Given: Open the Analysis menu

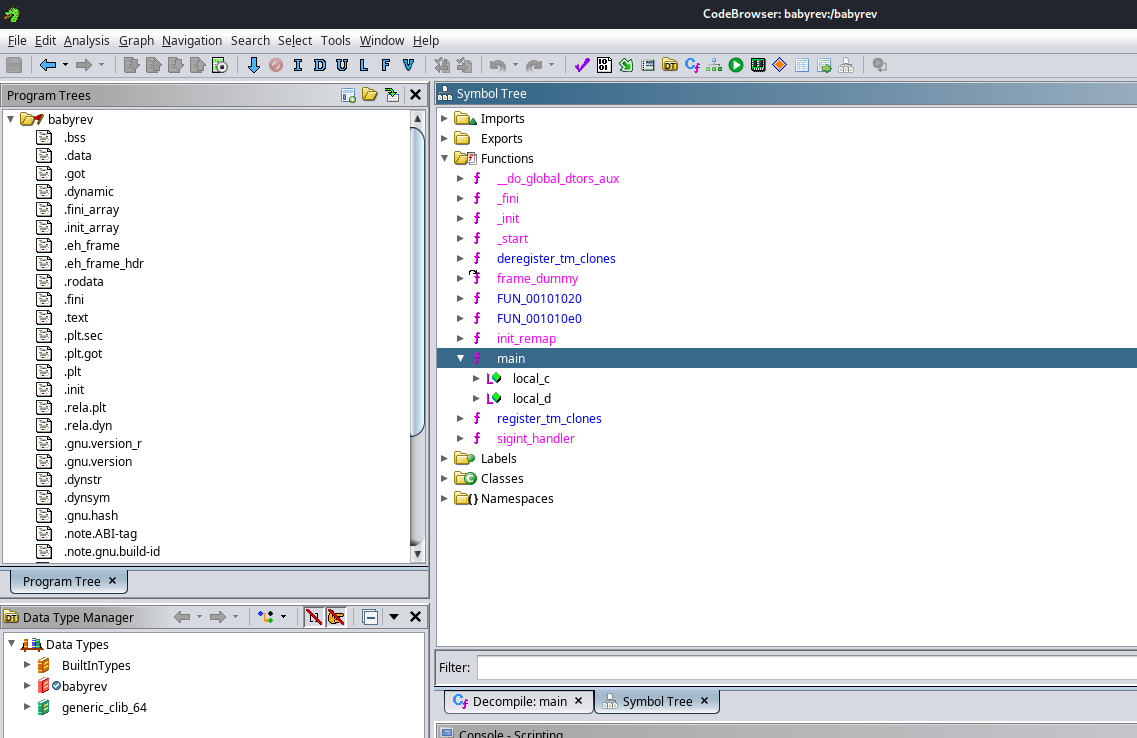Looking at the screenshot, I should (x=86, y=40).
